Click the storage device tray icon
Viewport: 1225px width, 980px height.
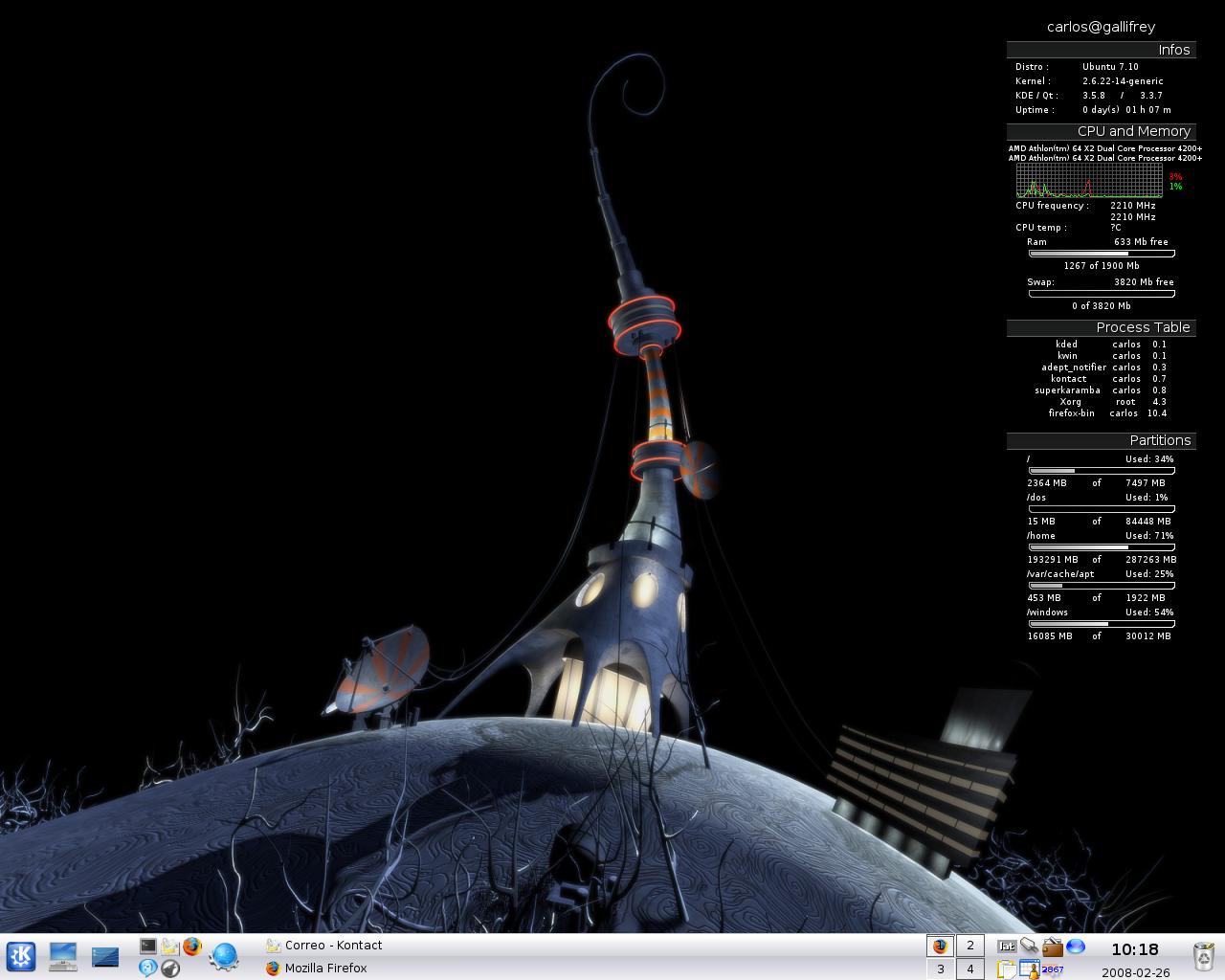(x=1029, y=946)
